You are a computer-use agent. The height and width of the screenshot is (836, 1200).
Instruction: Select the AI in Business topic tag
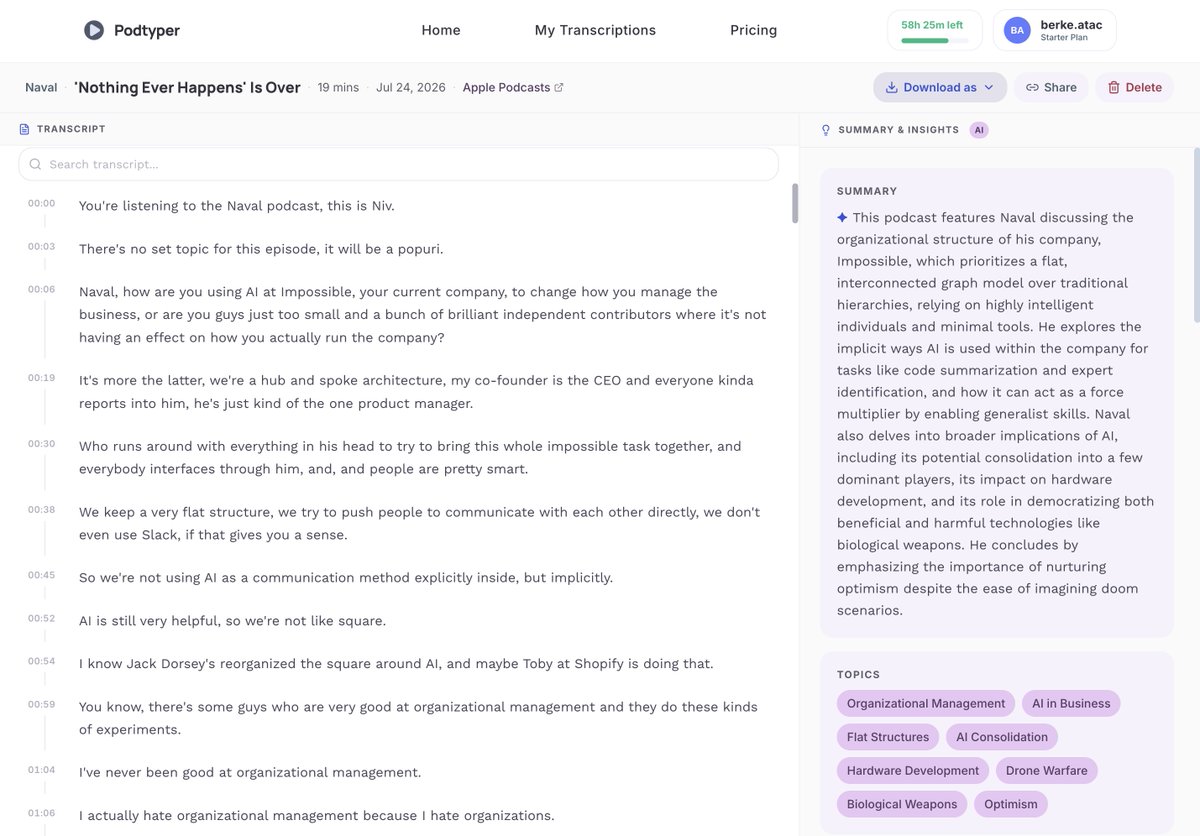point(1071,704)
